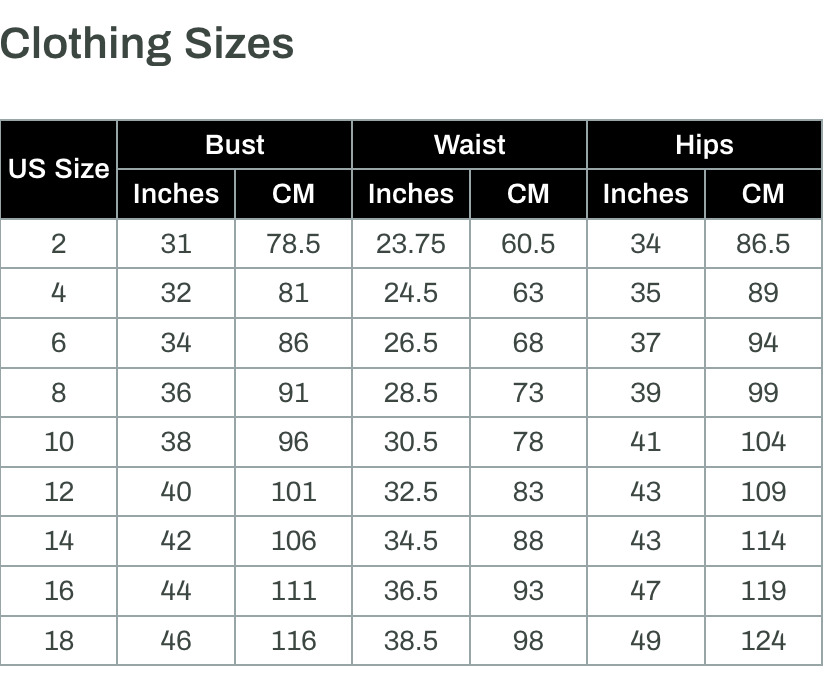This screenshot has height=676, width=824.
Task: Select the Inches subheader under Hips
Action: tap(646, 193)
